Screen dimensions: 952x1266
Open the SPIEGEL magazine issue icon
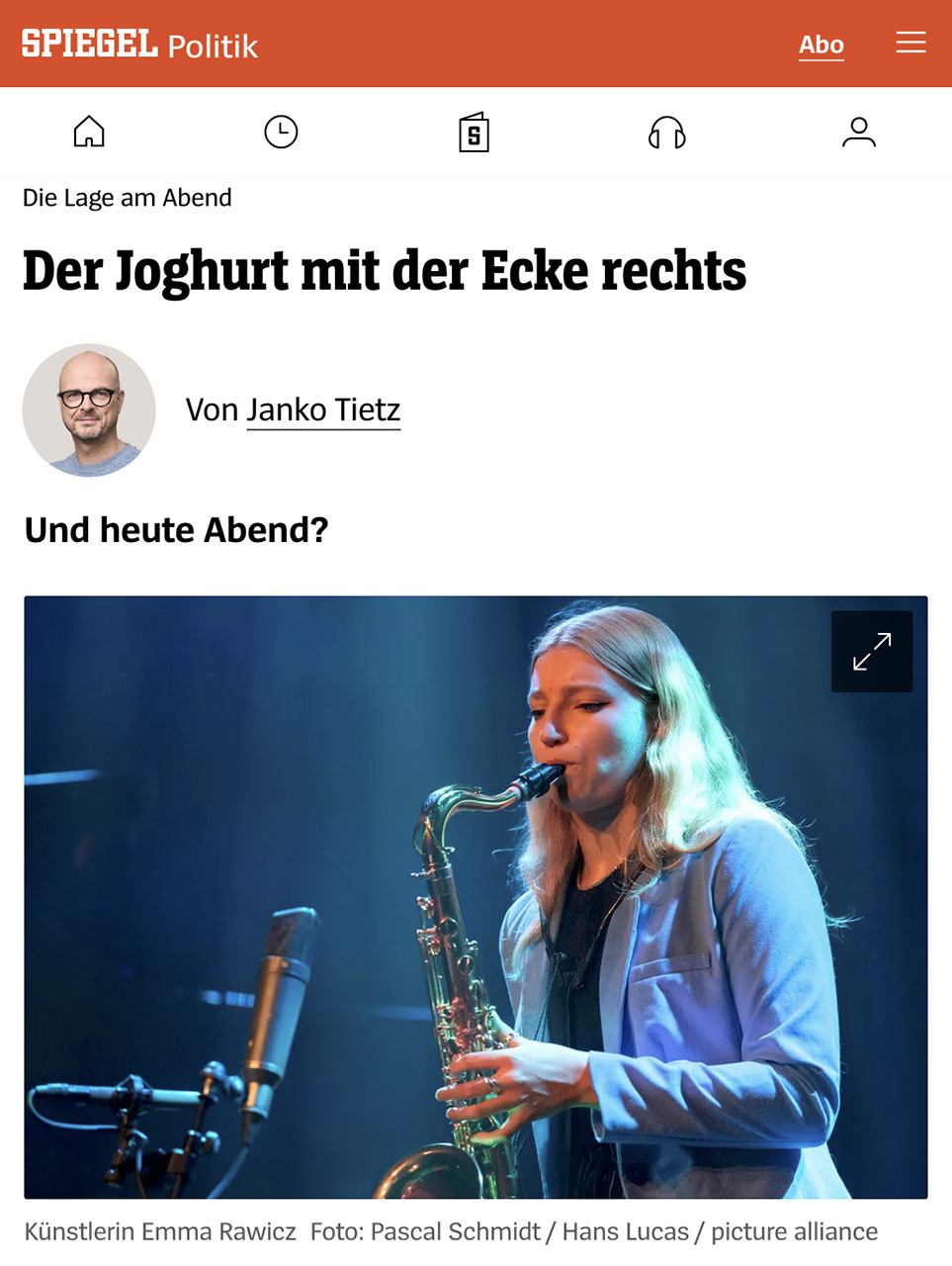point(474,132)
